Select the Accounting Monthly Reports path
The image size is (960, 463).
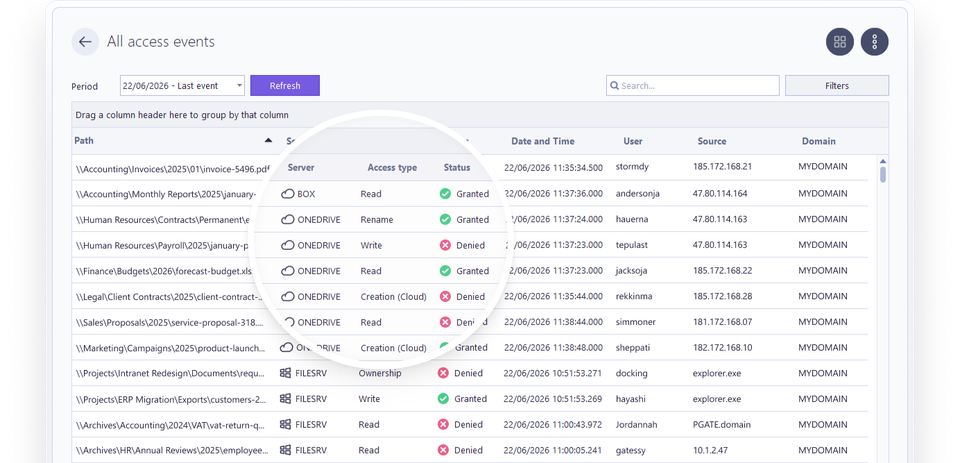166,194
